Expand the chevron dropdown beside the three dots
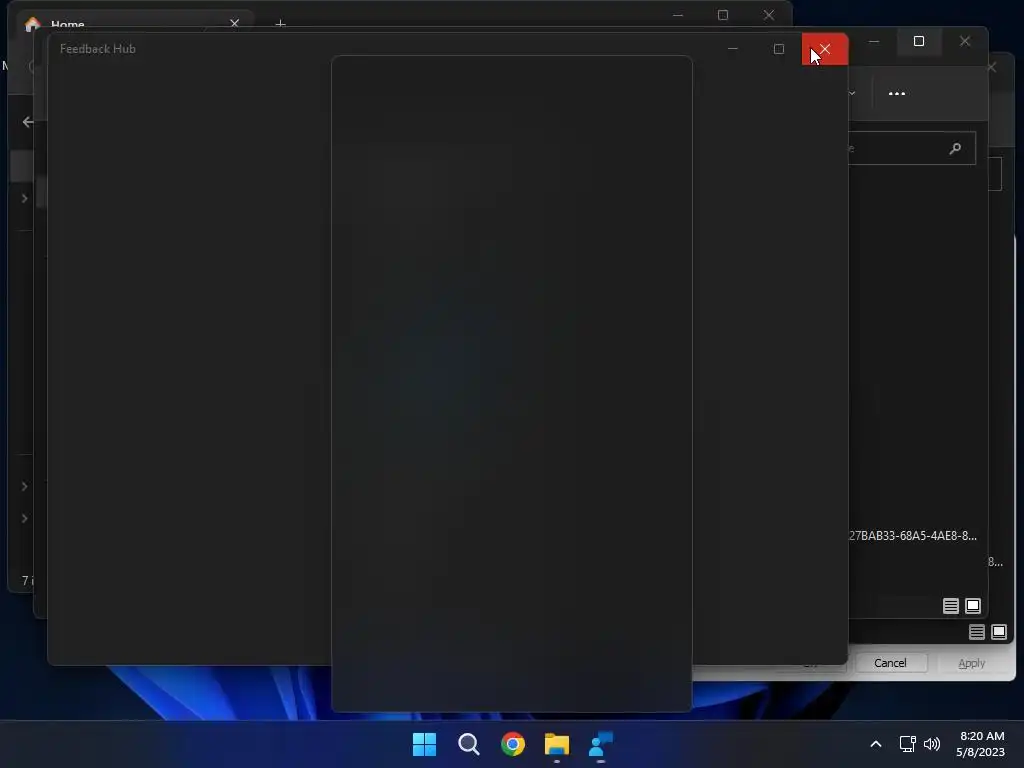 852,93
